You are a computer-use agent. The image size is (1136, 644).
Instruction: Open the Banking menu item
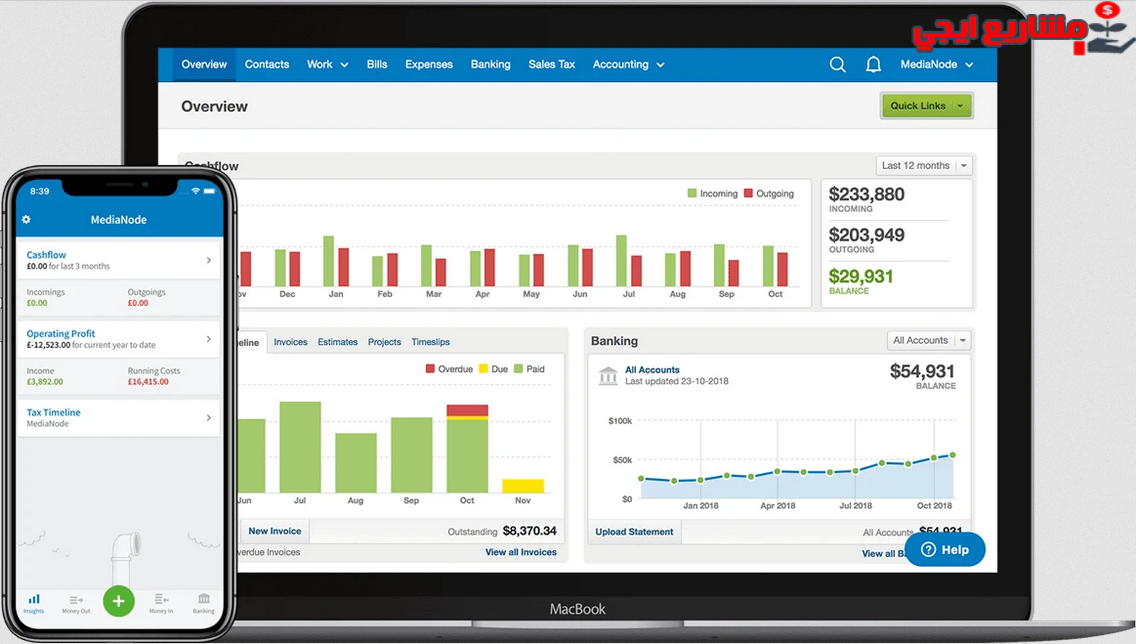point(490,64)
